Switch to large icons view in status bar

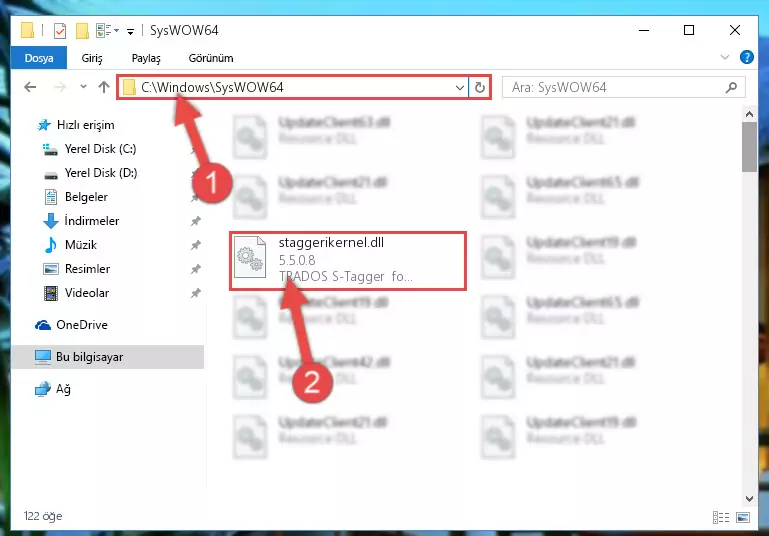743,517
